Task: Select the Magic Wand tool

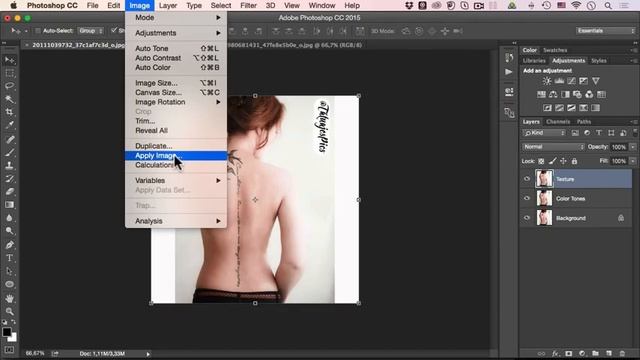Action: click(x=10, y=99)
